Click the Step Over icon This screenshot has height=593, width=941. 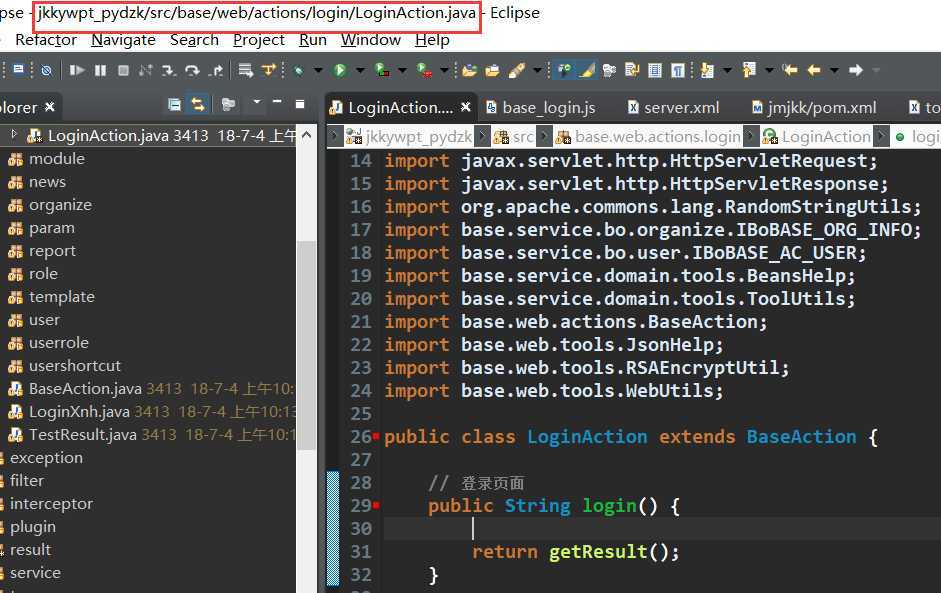point(192,70)
